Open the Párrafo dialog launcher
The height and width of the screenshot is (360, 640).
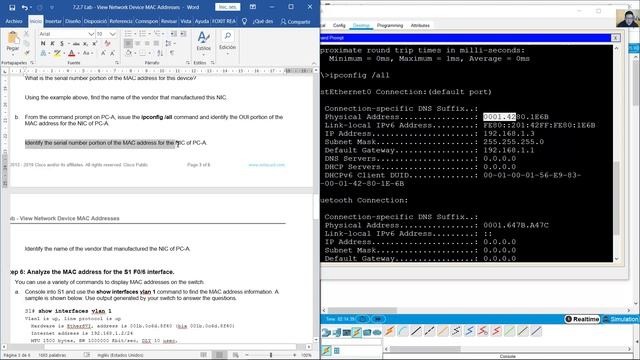188,63
